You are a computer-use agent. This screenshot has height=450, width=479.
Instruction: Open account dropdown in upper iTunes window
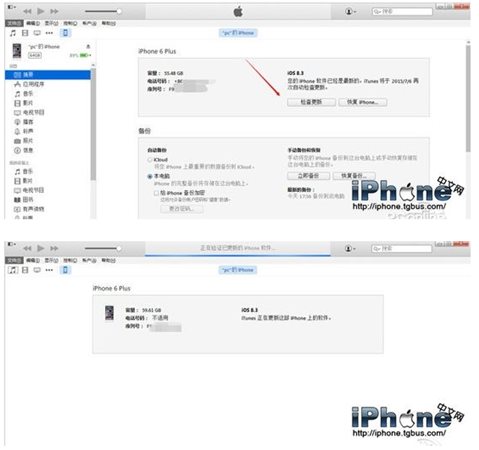(x=350, y=12)
